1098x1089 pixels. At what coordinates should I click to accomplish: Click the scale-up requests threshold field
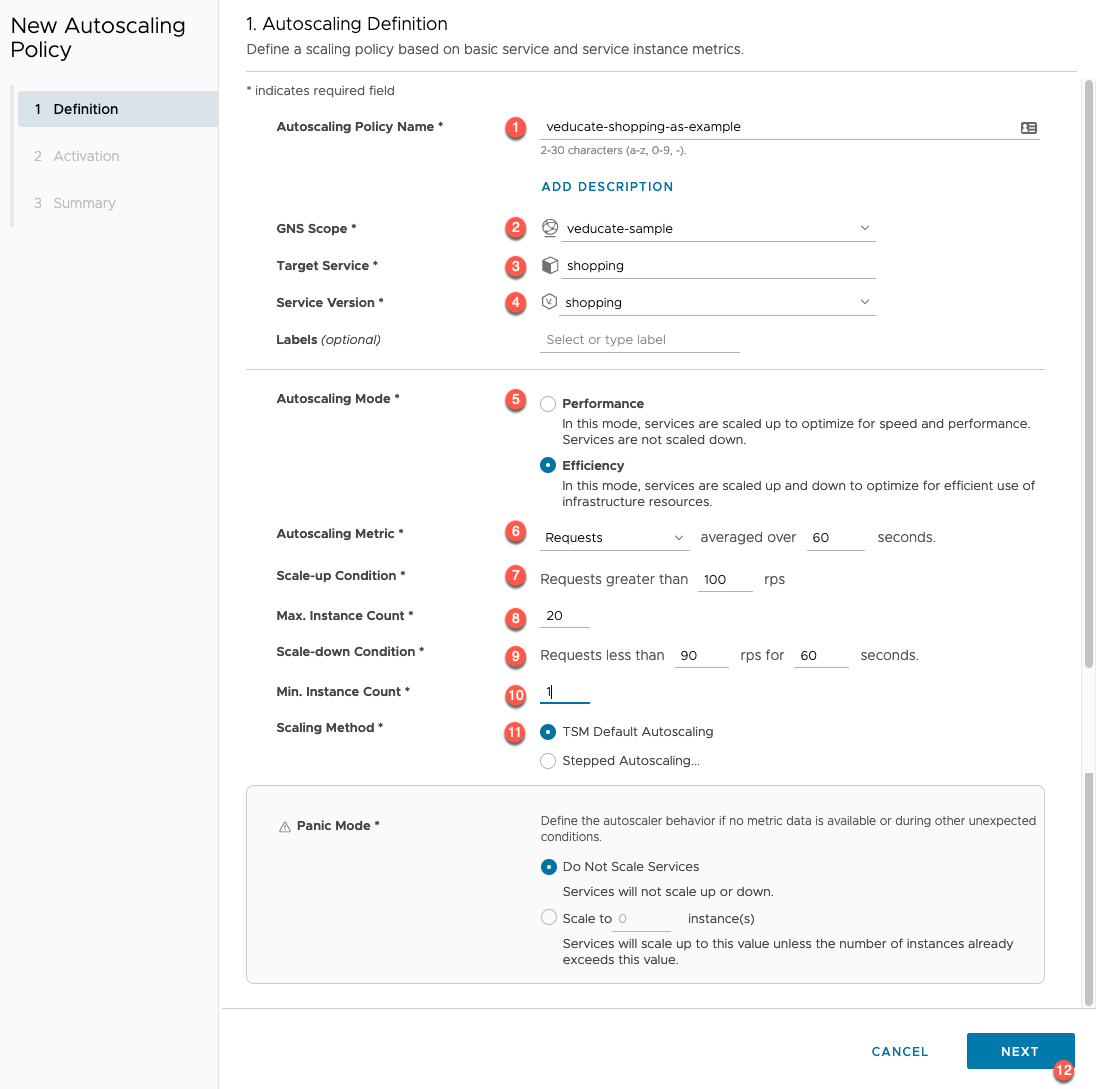[x=725, y=580]
